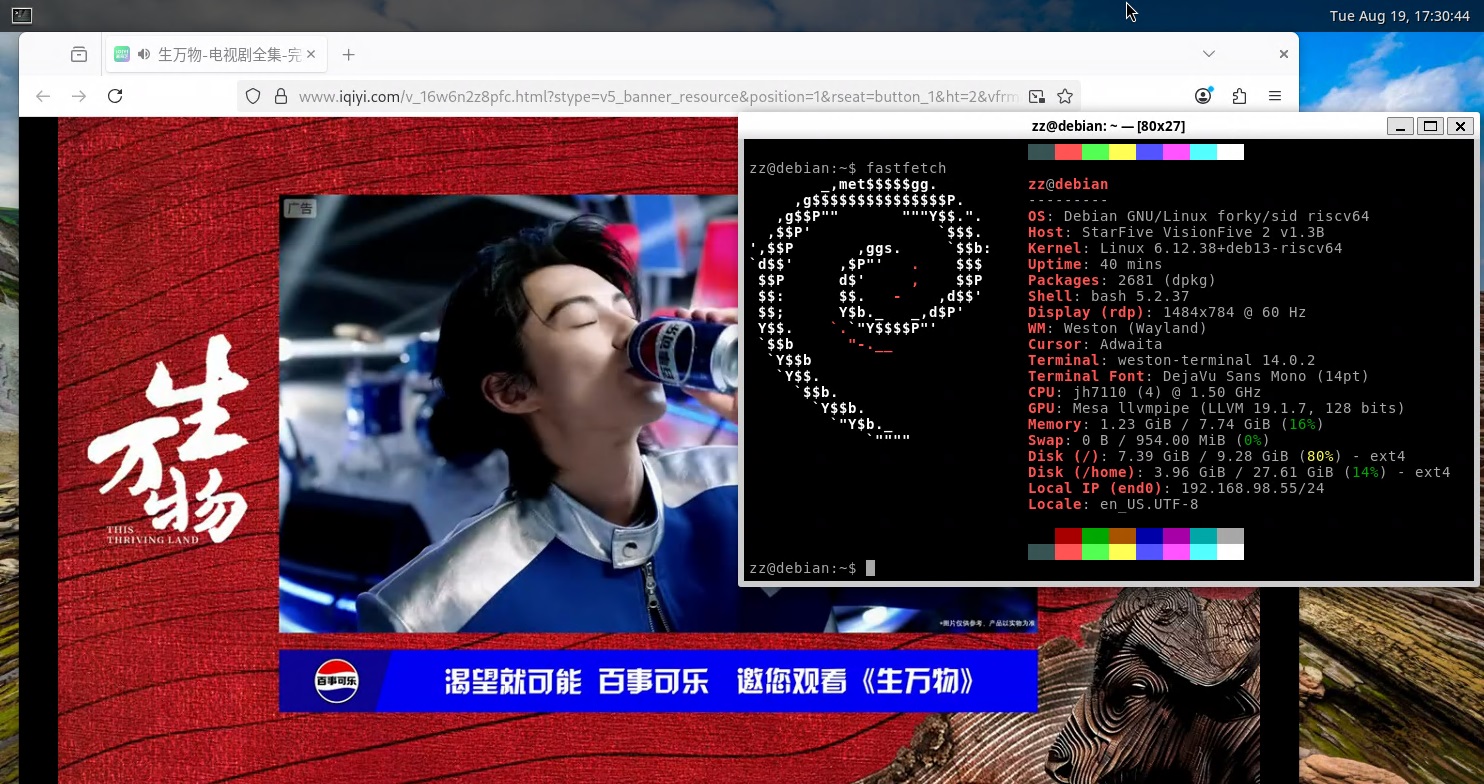Image resolution: width=1484 pixels, height=784 pixels.
Task: Expand the Firefox hamburger application menu
Action: point(1275,96)
